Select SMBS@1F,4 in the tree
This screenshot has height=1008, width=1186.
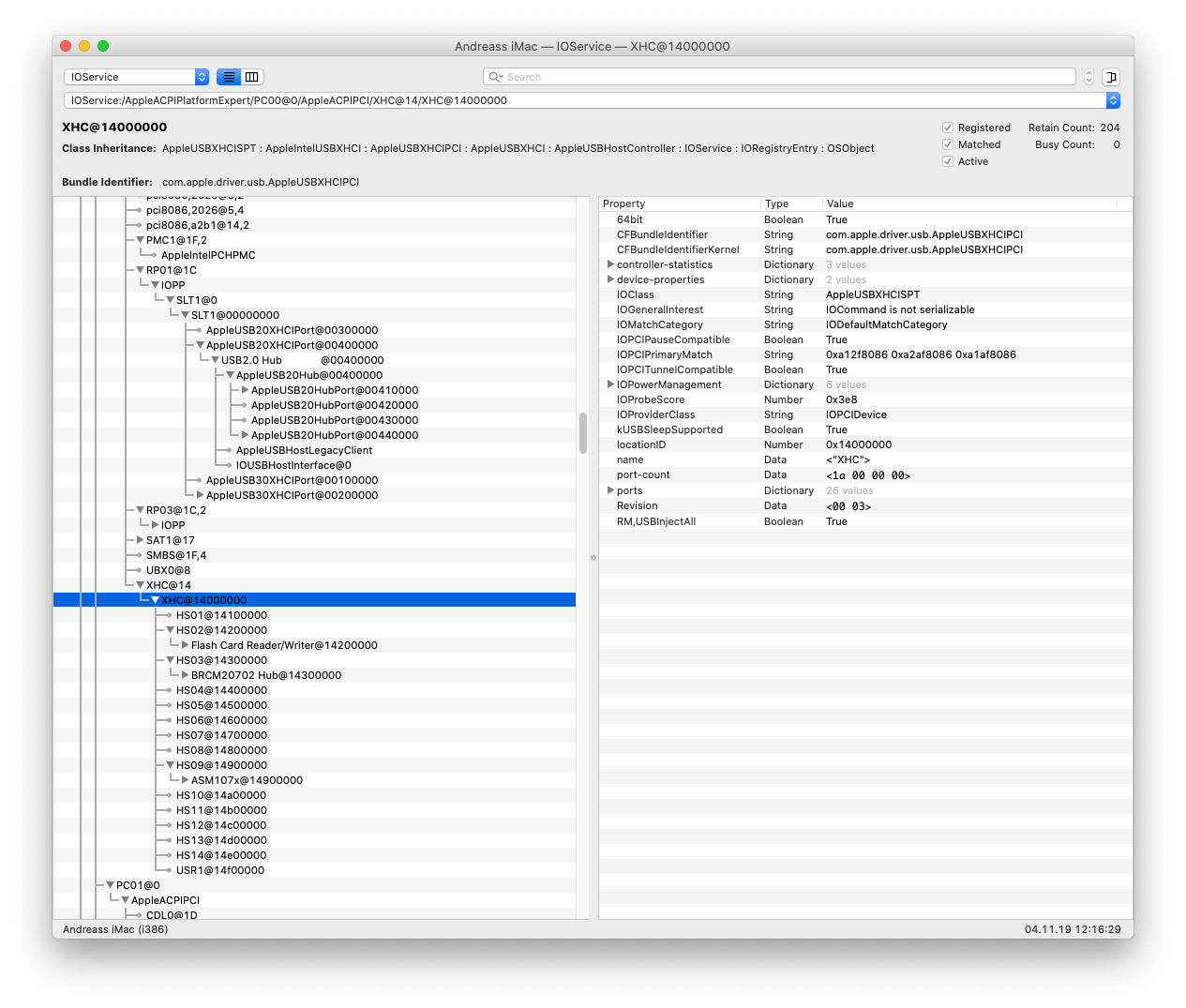[176, 555]
